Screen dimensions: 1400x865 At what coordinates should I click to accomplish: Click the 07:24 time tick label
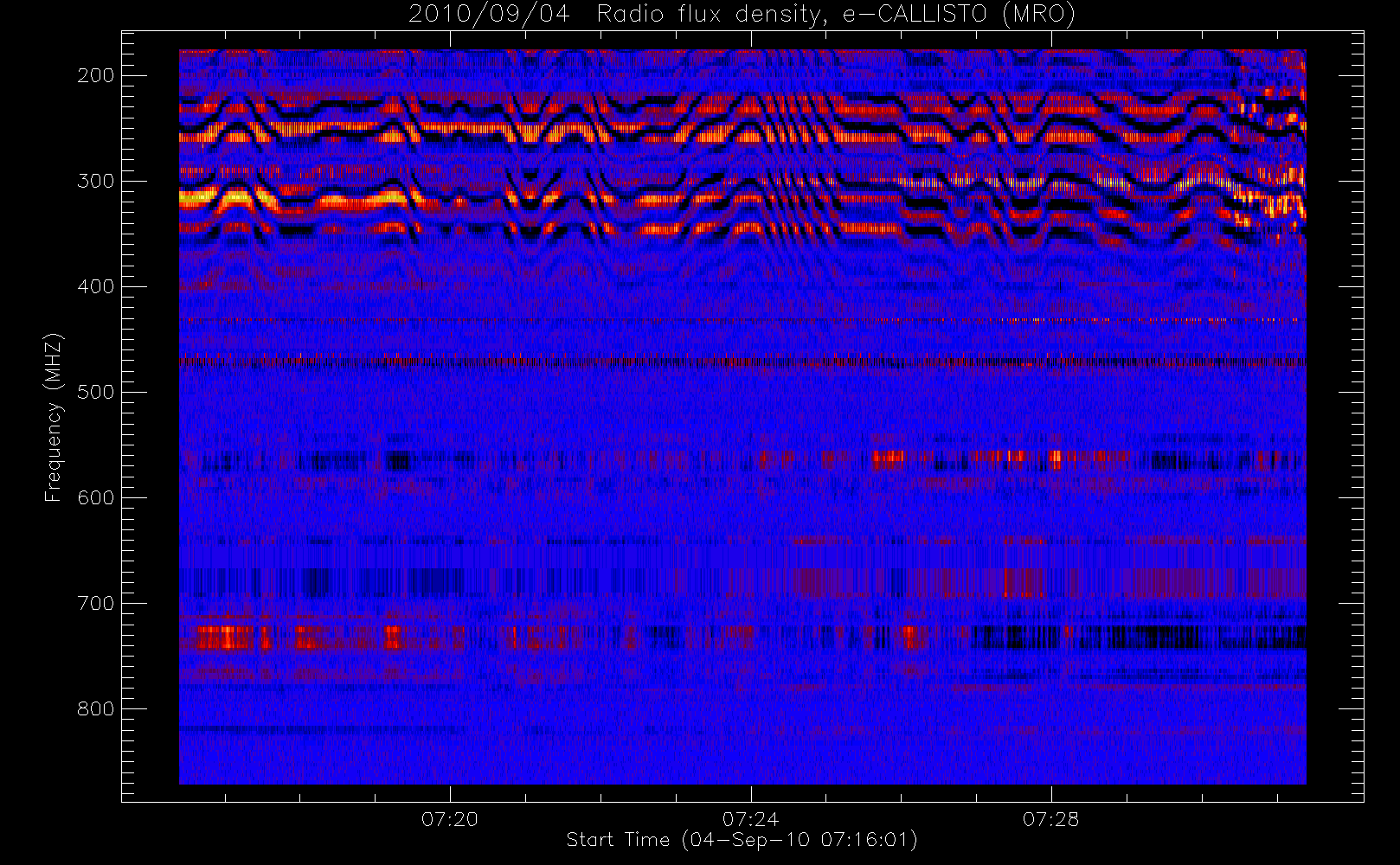tap(750, 819)
